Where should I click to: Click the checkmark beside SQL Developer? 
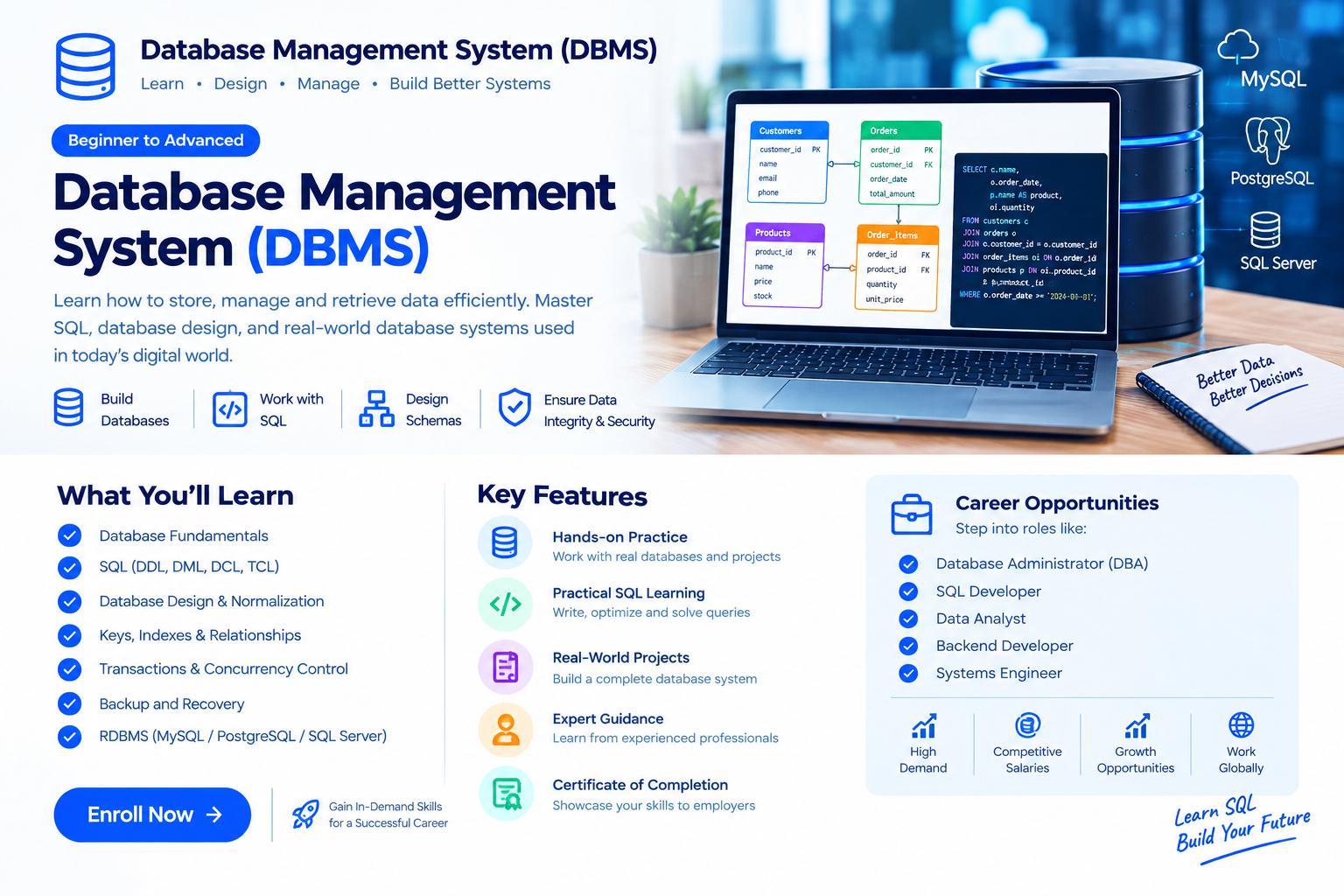click(x=908, y=591)
